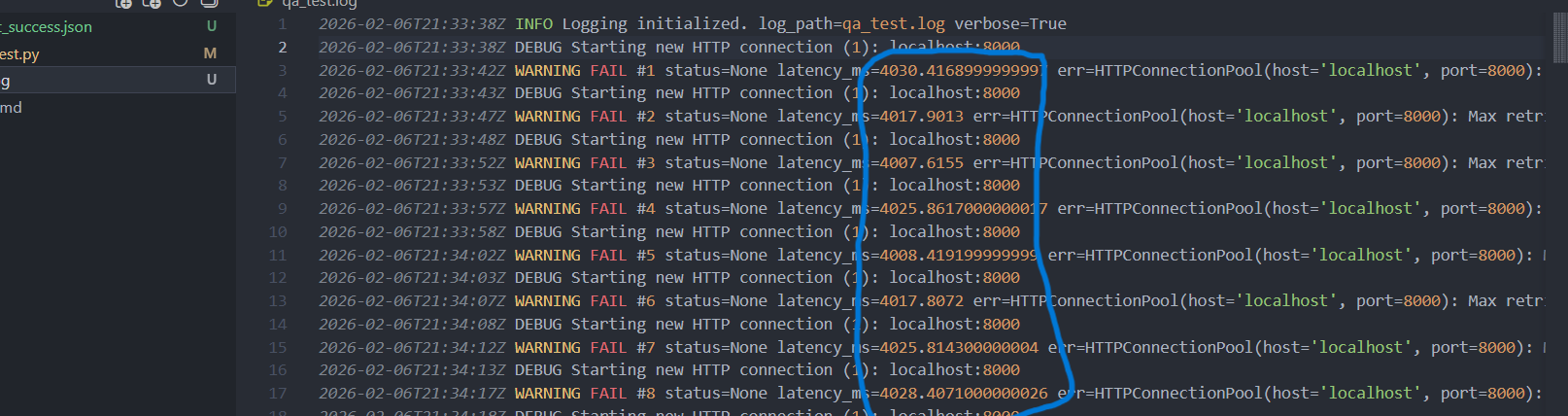This screenshot has width=1568, height=416.
Task: Click line number 11 in the gutter
Action: 278,255
